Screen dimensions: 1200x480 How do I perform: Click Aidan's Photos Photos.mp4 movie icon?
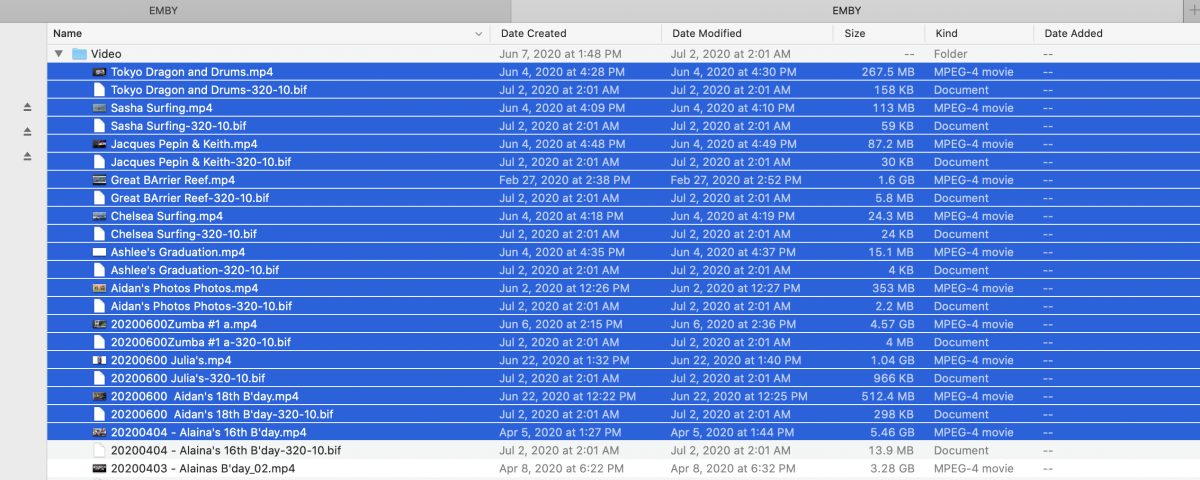[99, 288]
